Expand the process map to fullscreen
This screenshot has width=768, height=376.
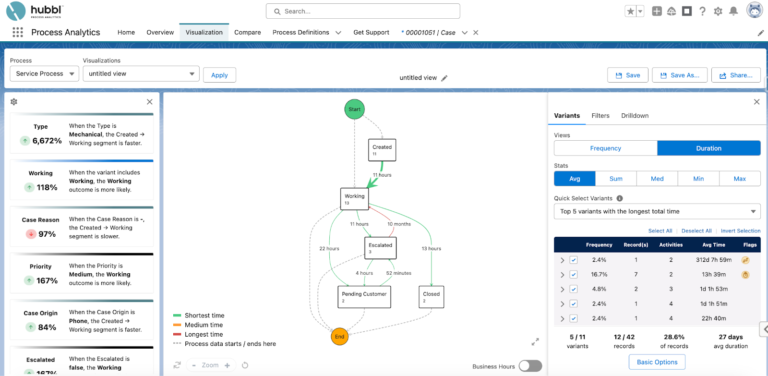(x=535, y=342)
